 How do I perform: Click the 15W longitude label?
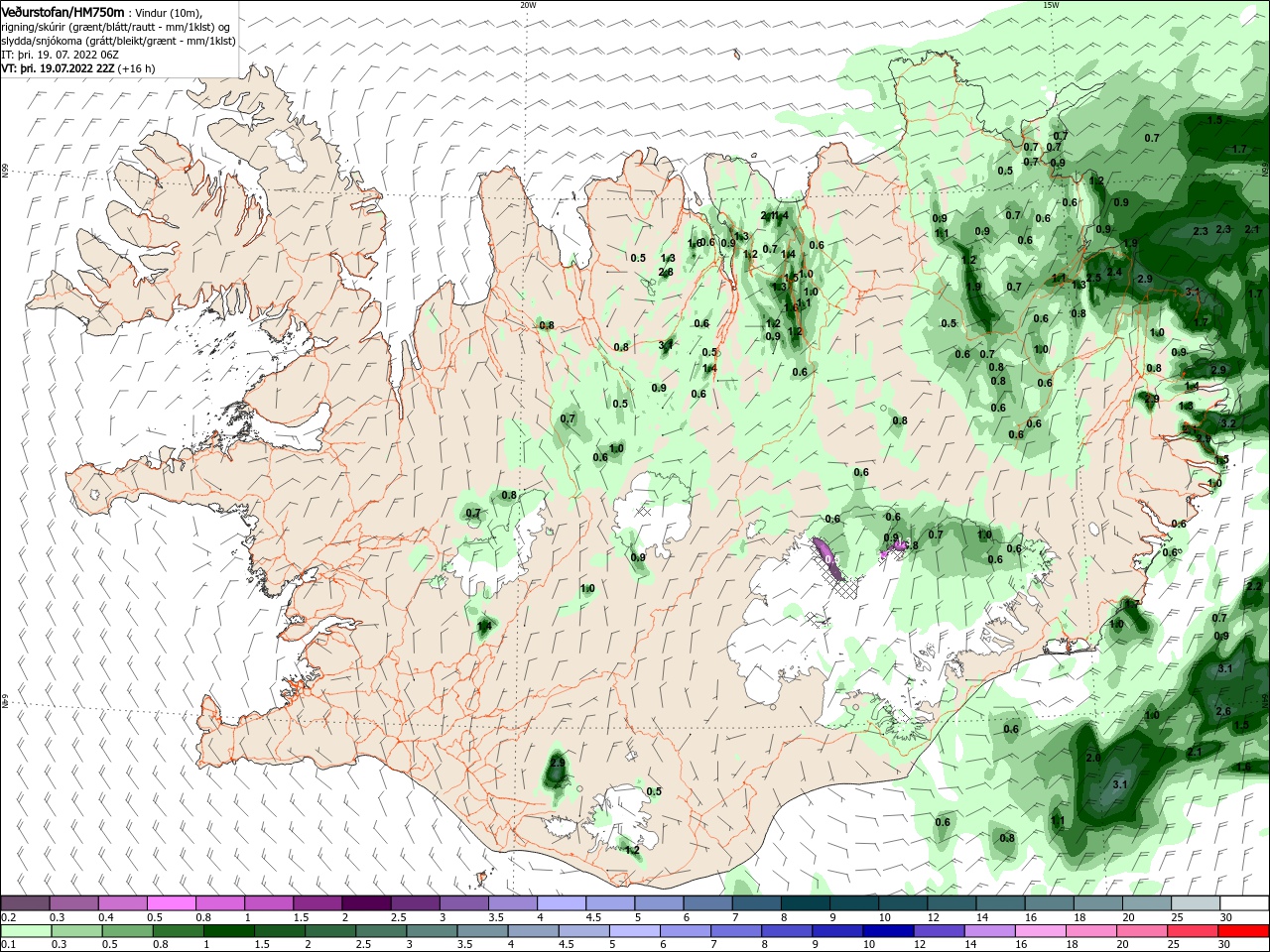(x=1051, y=5)
